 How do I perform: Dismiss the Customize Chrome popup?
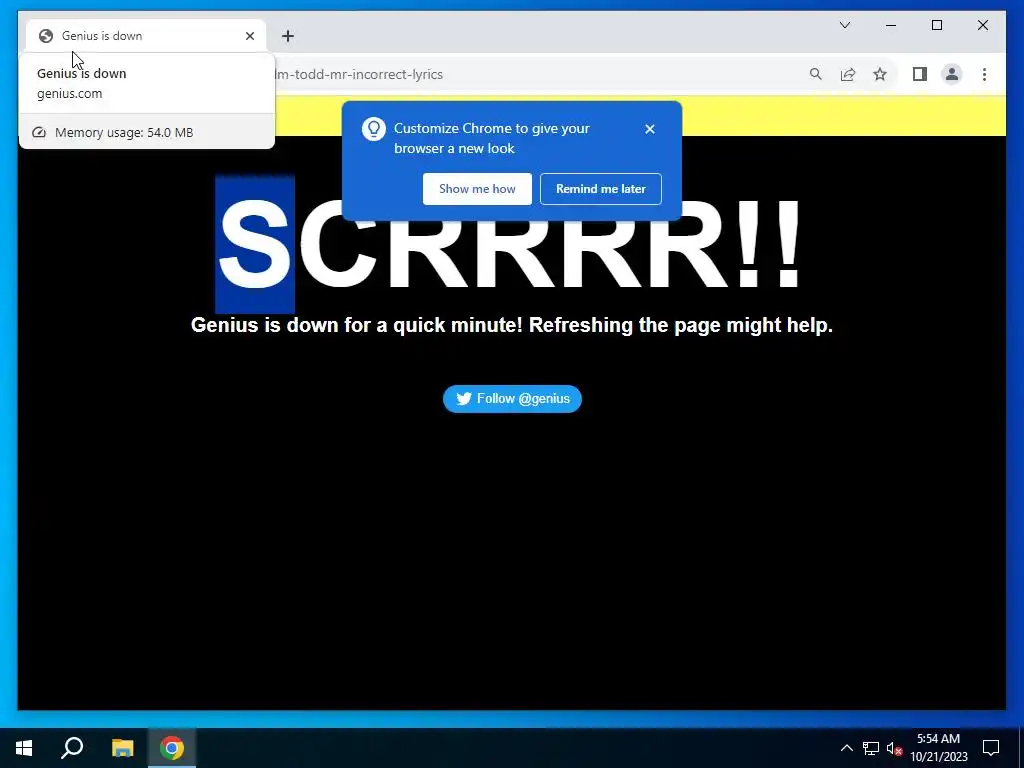pos(649,129)
